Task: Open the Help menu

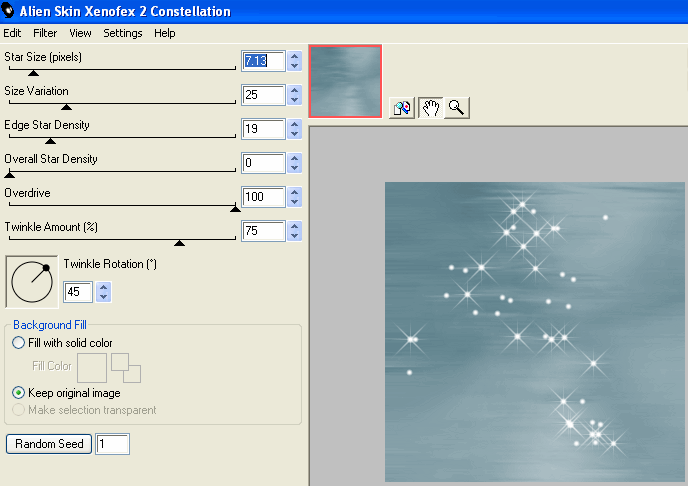Action: (x=164, y=33)
